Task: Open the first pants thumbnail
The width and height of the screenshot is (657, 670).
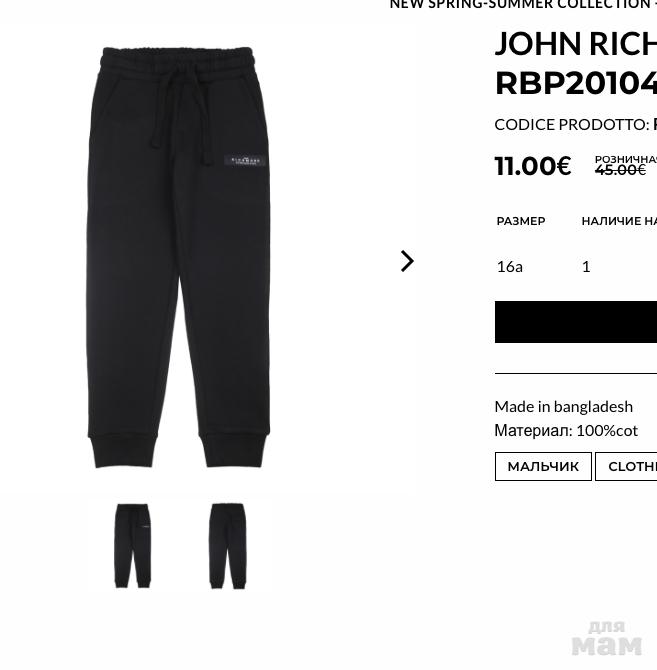Action: (133, 546)
